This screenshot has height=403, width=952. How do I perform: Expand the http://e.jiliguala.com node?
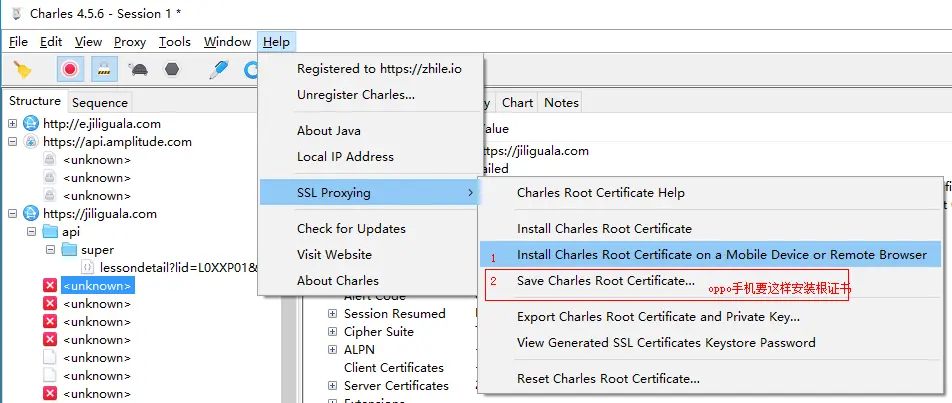13,124
